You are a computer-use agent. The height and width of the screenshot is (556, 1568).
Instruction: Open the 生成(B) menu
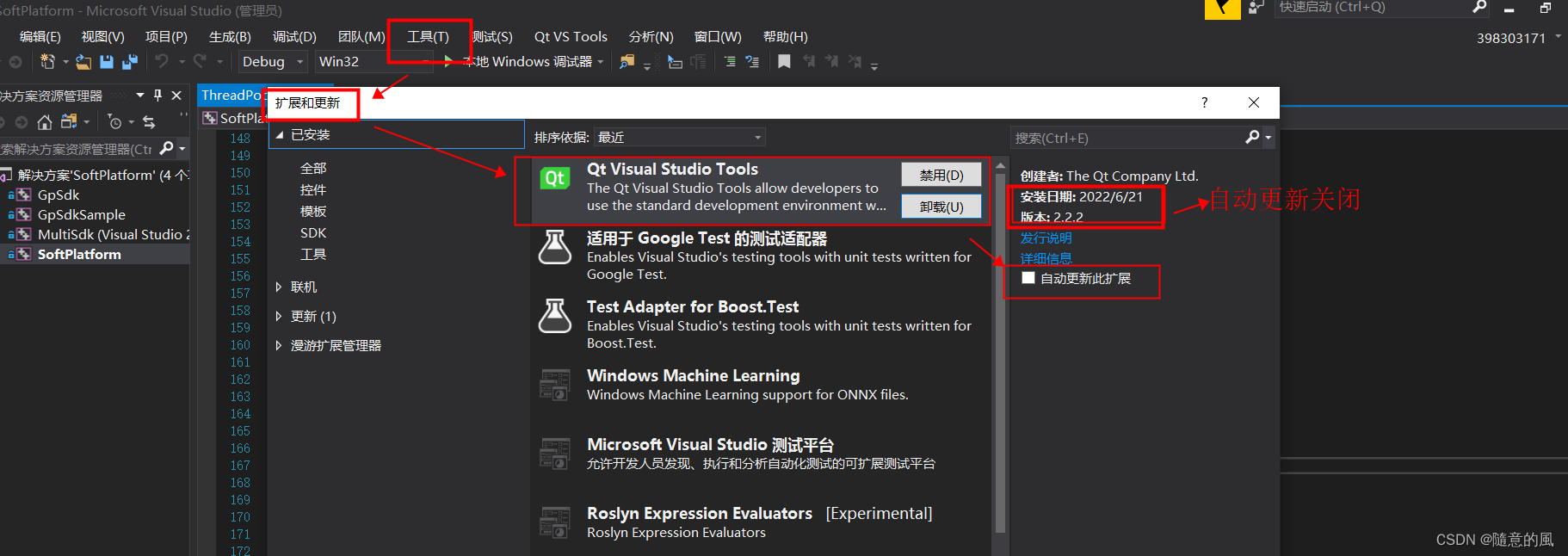pos(230,37)
